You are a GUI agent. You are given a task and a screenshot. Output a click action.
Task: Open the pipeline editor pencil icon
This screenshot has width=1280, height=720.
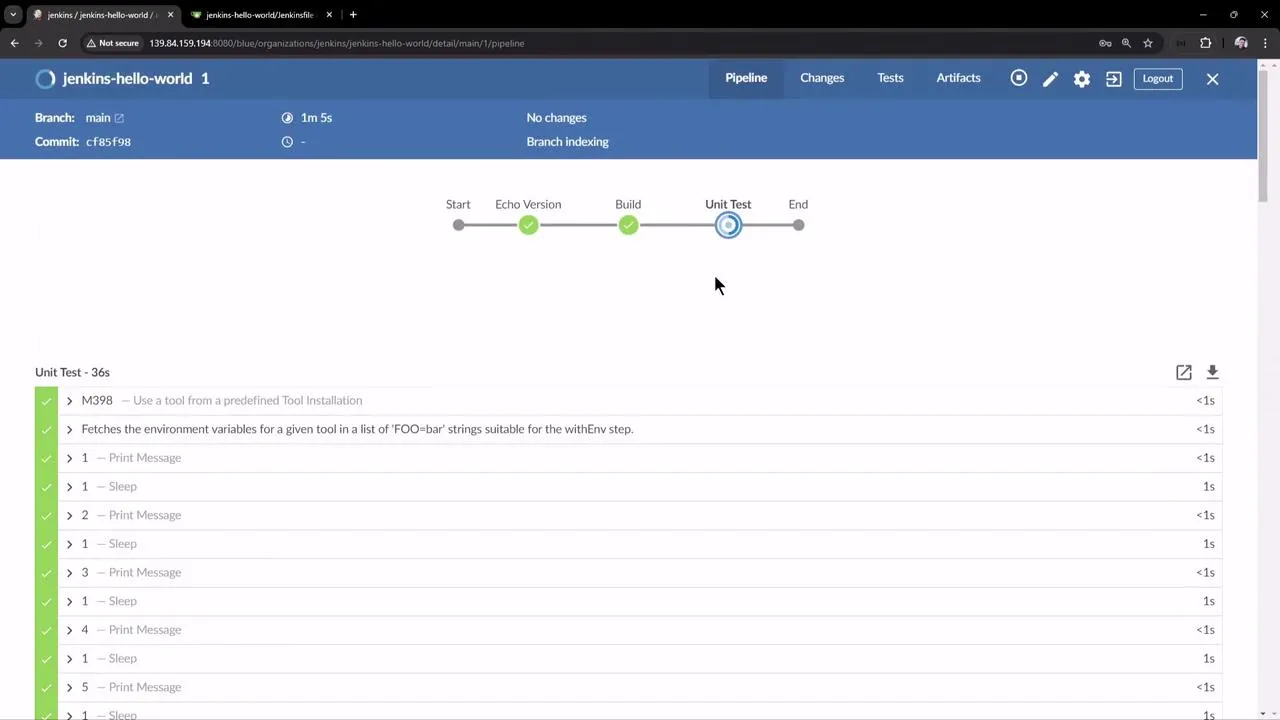[x=1050, y=78]
